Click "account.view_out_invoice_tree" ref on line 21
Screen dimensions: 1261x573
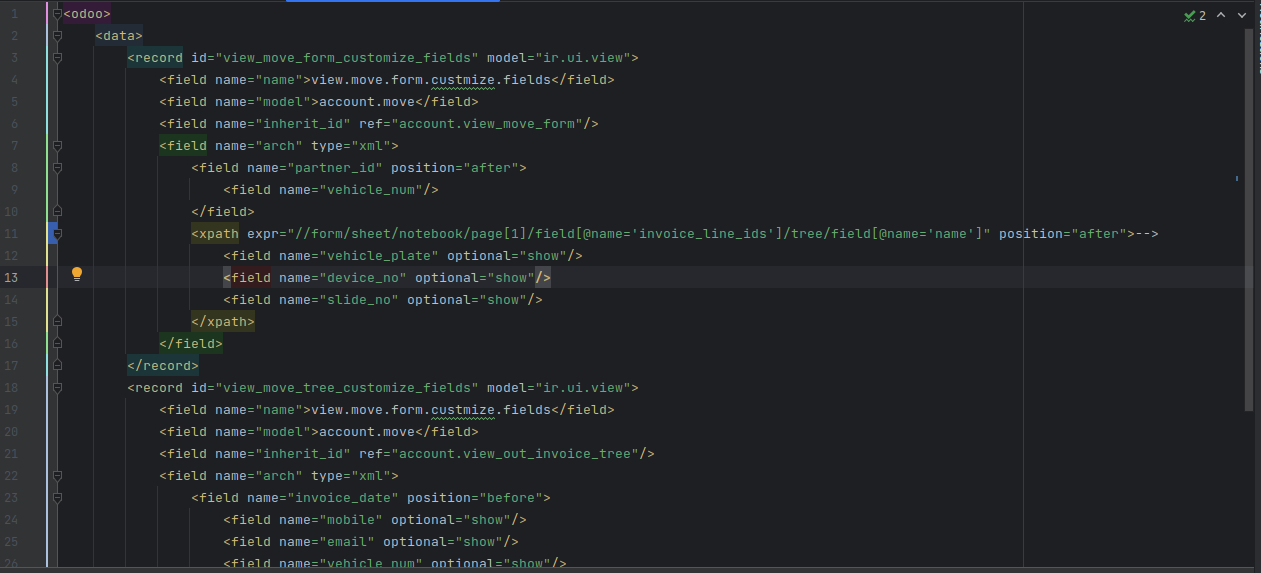point(515,454)
